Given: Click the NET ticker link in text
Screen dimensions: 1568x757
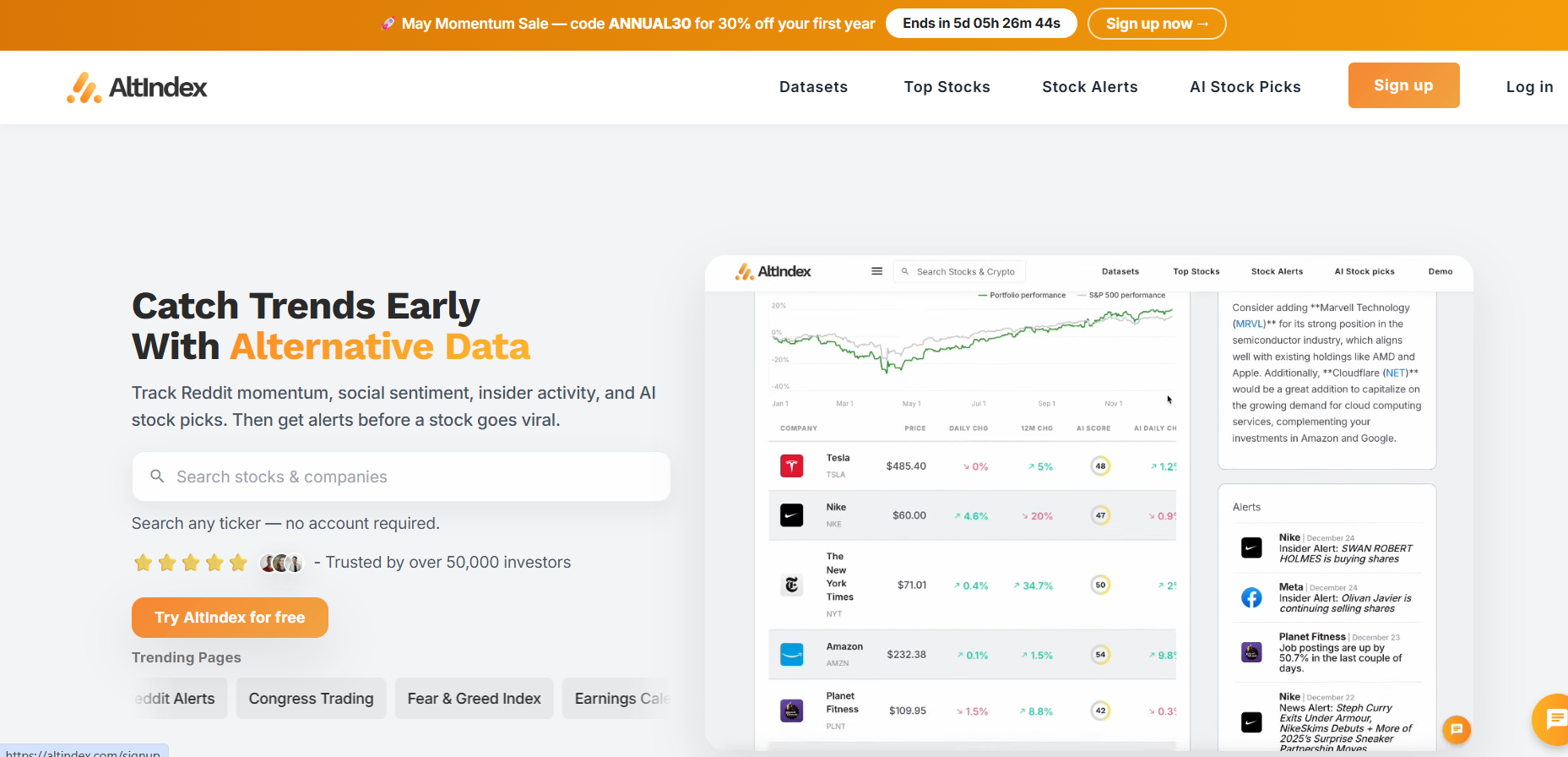Looking at the screenshot, I should point(1395,373).
